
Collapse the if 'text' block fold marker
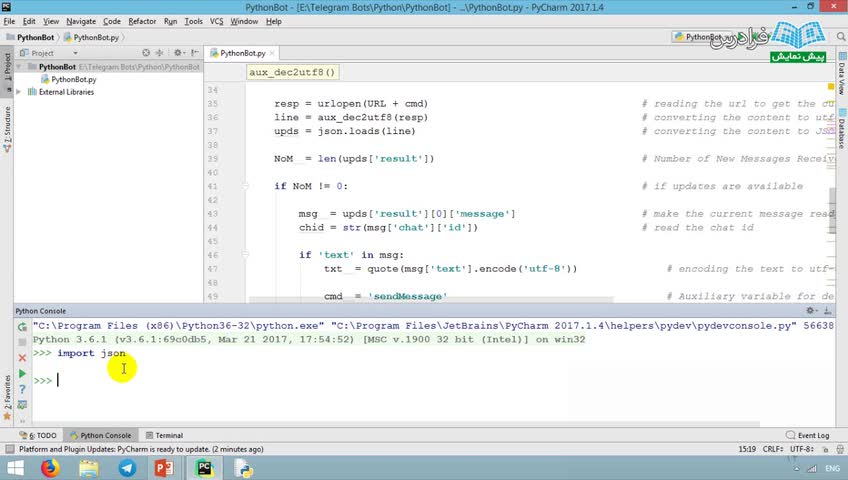(x=246, y=255)
